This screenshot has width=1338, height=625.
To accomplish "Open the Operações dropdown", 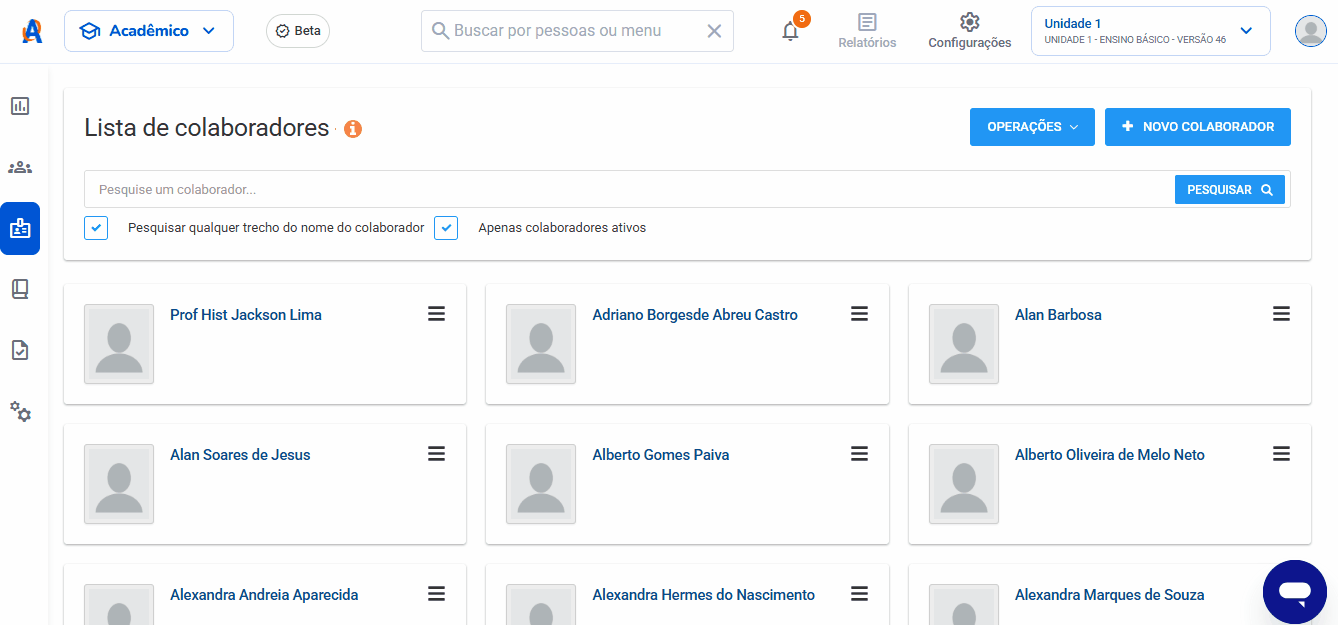I will (1032, 126).
